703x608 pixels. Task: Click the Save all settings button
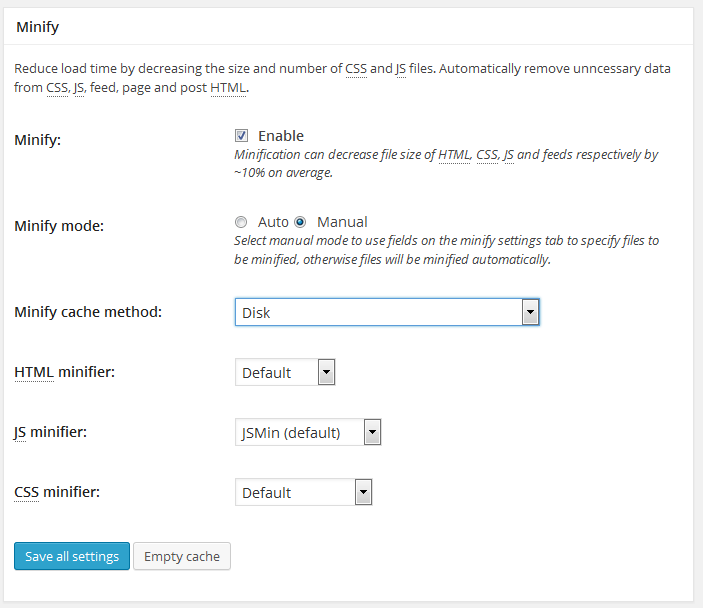[x=72, y=556]
